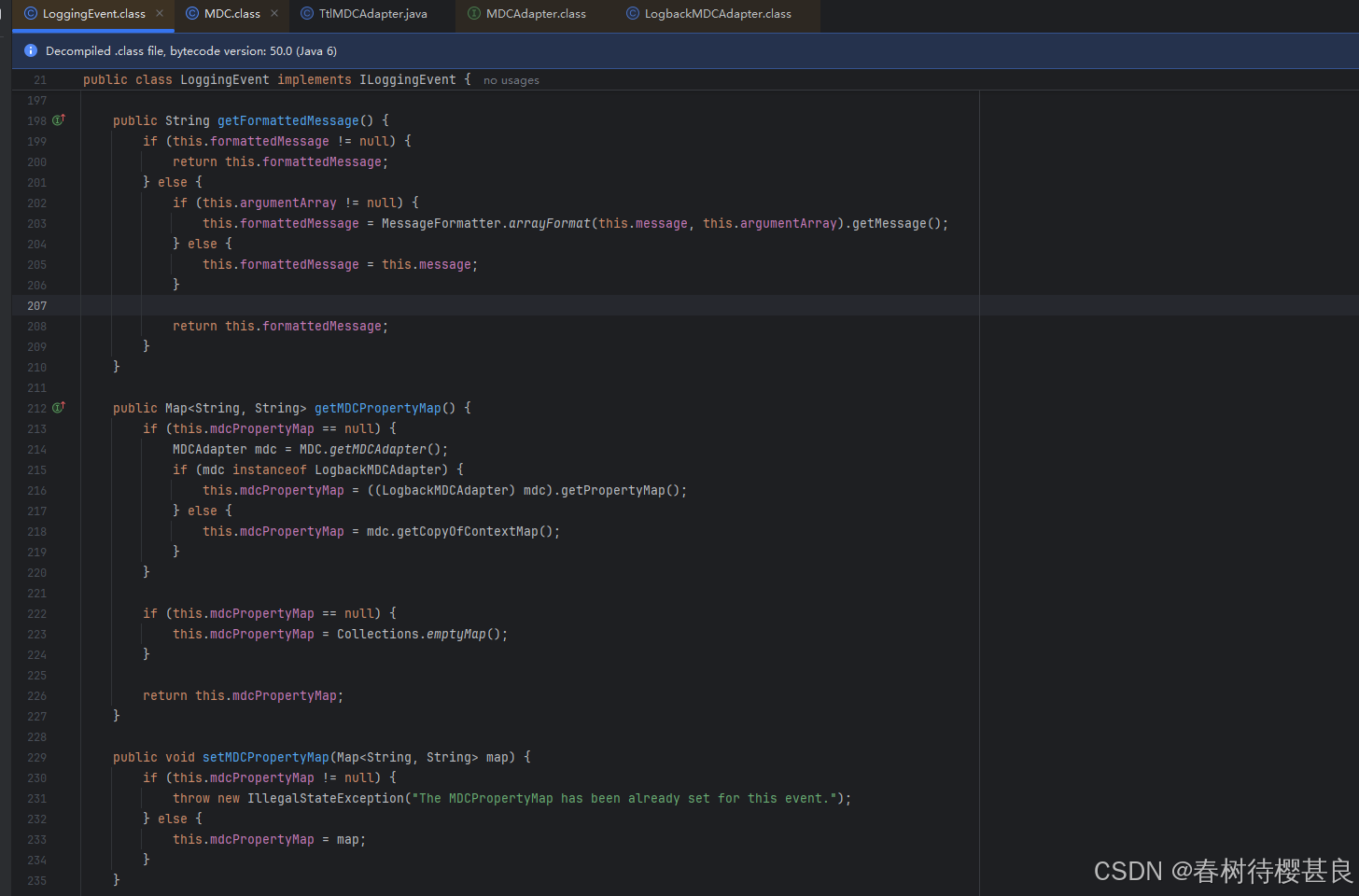Image resolution: width=1359 pixels, height=896 pixels.
Task: Click line number 21 in the sticky header
Action: click(x=40, y=80)
